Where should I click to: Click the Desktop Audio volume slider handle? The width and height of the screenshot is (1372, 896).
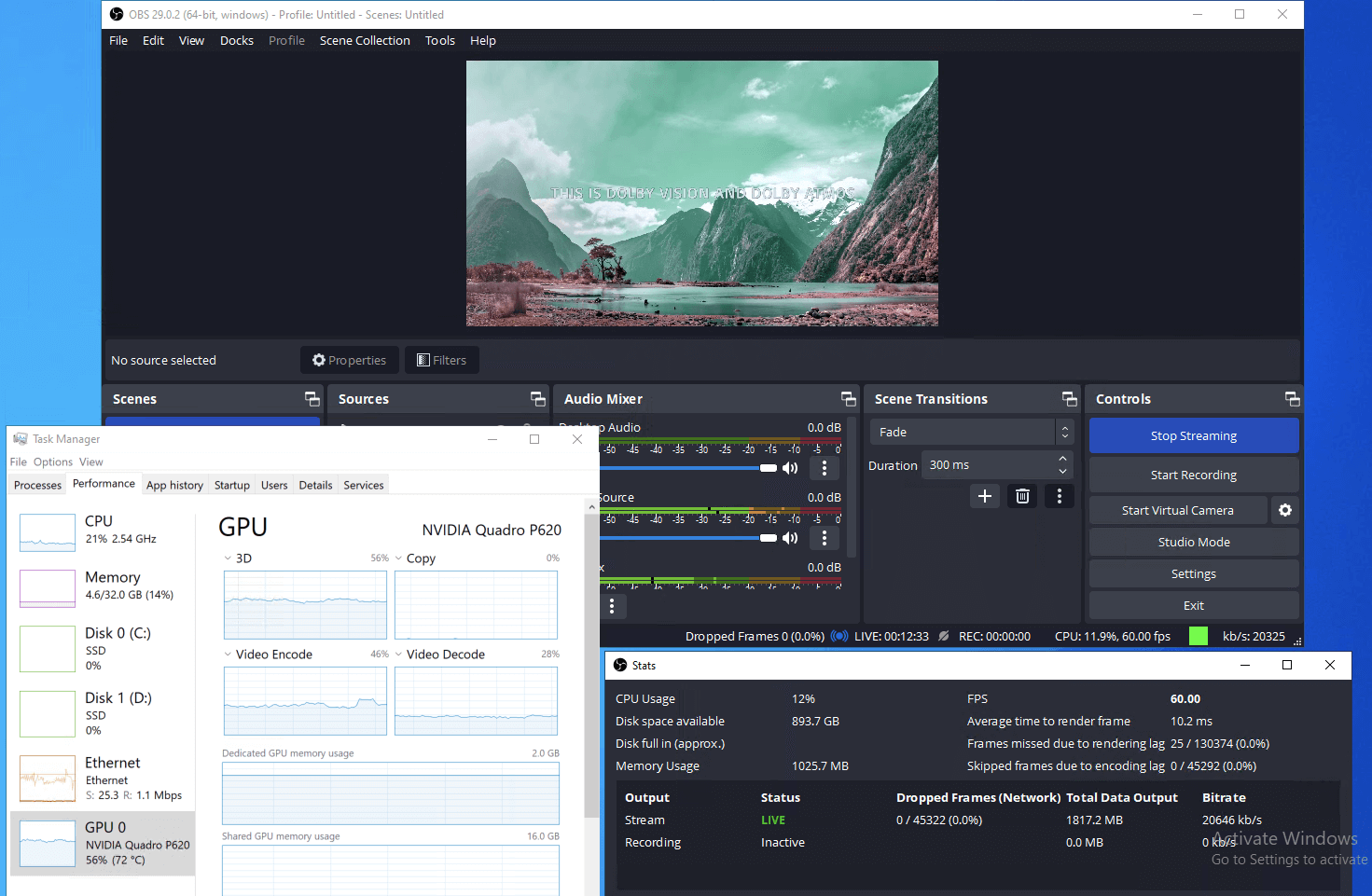pyautogui.click(x=768, y=468)
